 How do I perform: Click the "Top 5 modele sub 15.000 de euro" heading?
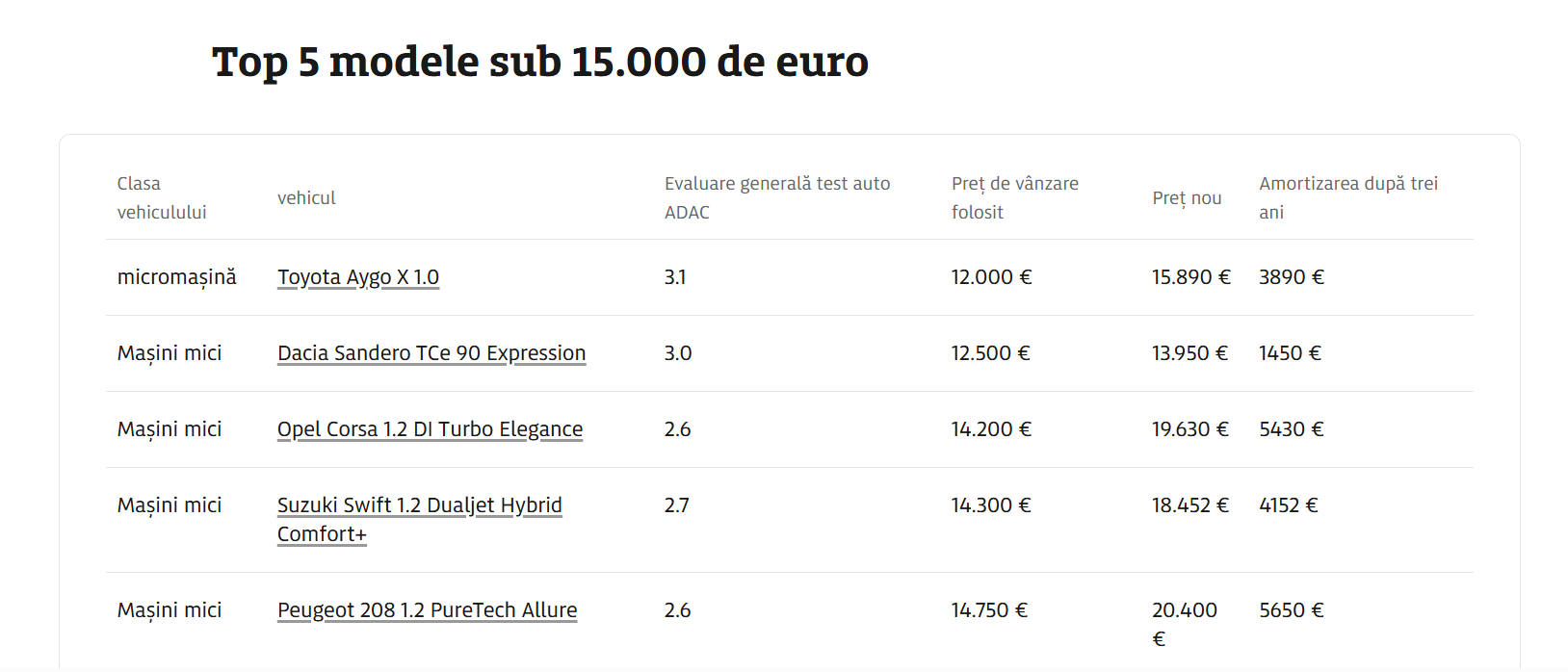pos(539,62)
